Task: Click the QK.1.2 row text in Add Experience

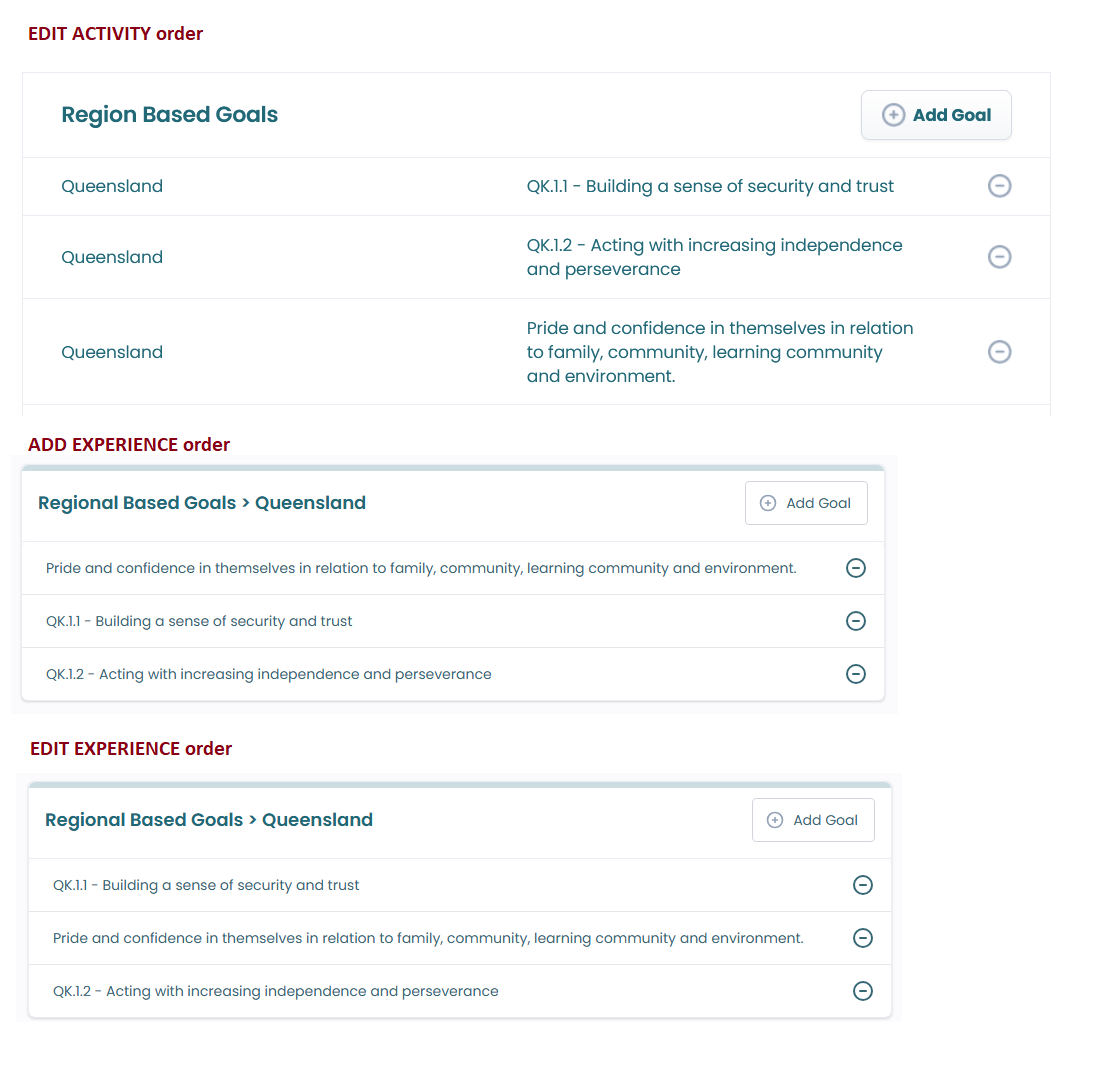Action: click(269, 674)
